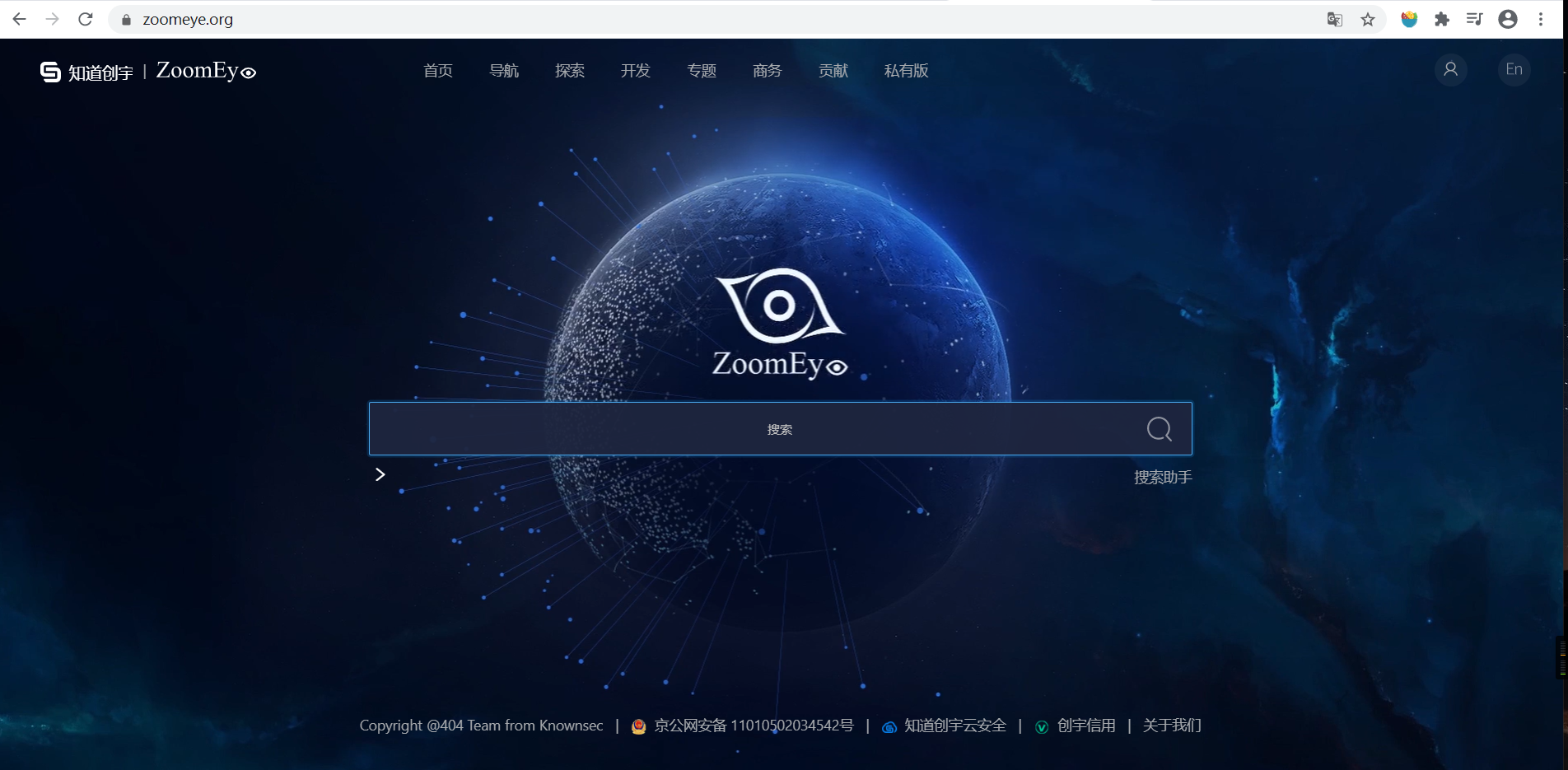Go back with the browser back arrow
1568x770 pixels.
point(19,19)
